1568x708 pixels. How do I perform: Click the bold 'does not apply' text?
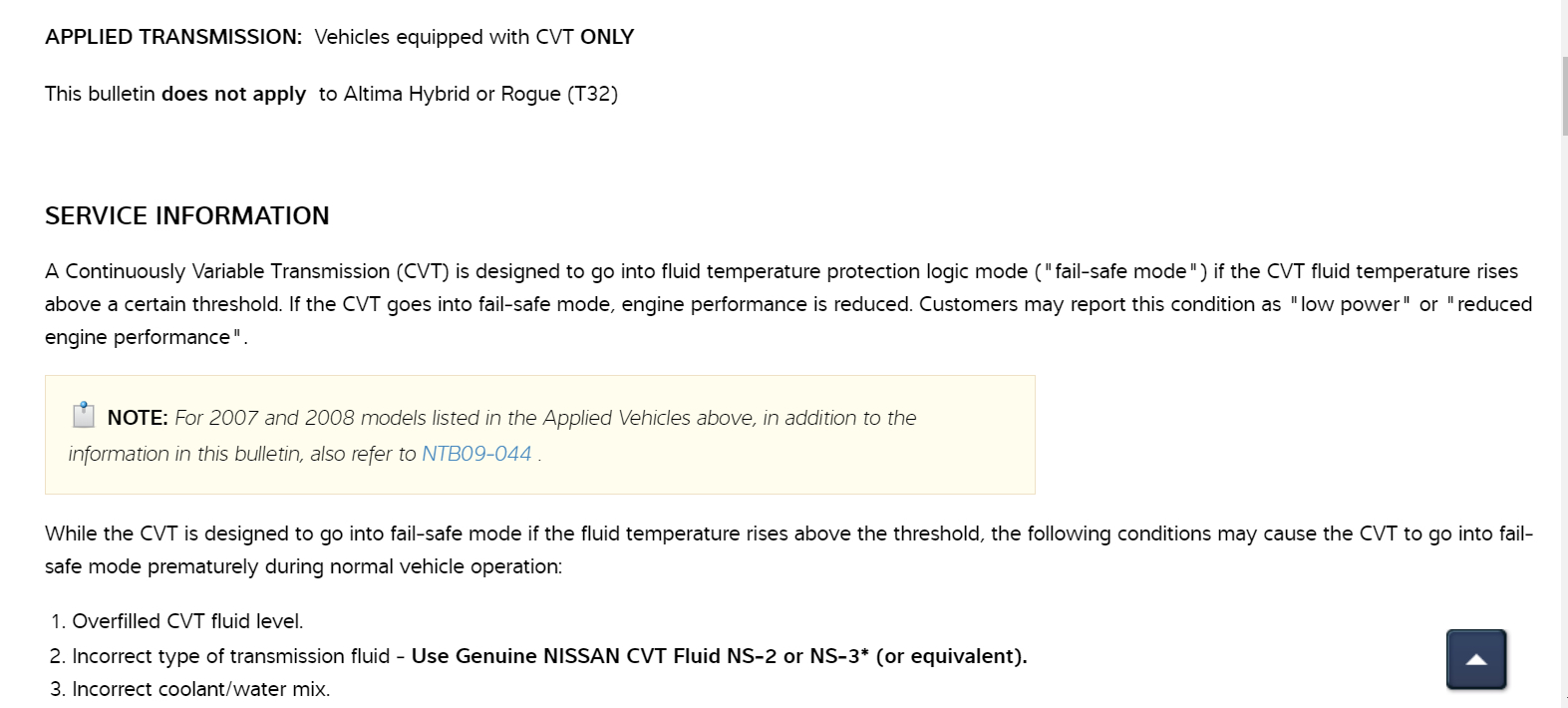pos(233,94)
